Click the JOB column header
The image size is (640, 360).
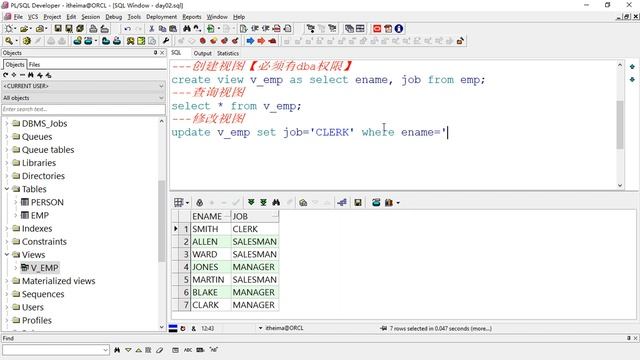[x=255, y=216]
